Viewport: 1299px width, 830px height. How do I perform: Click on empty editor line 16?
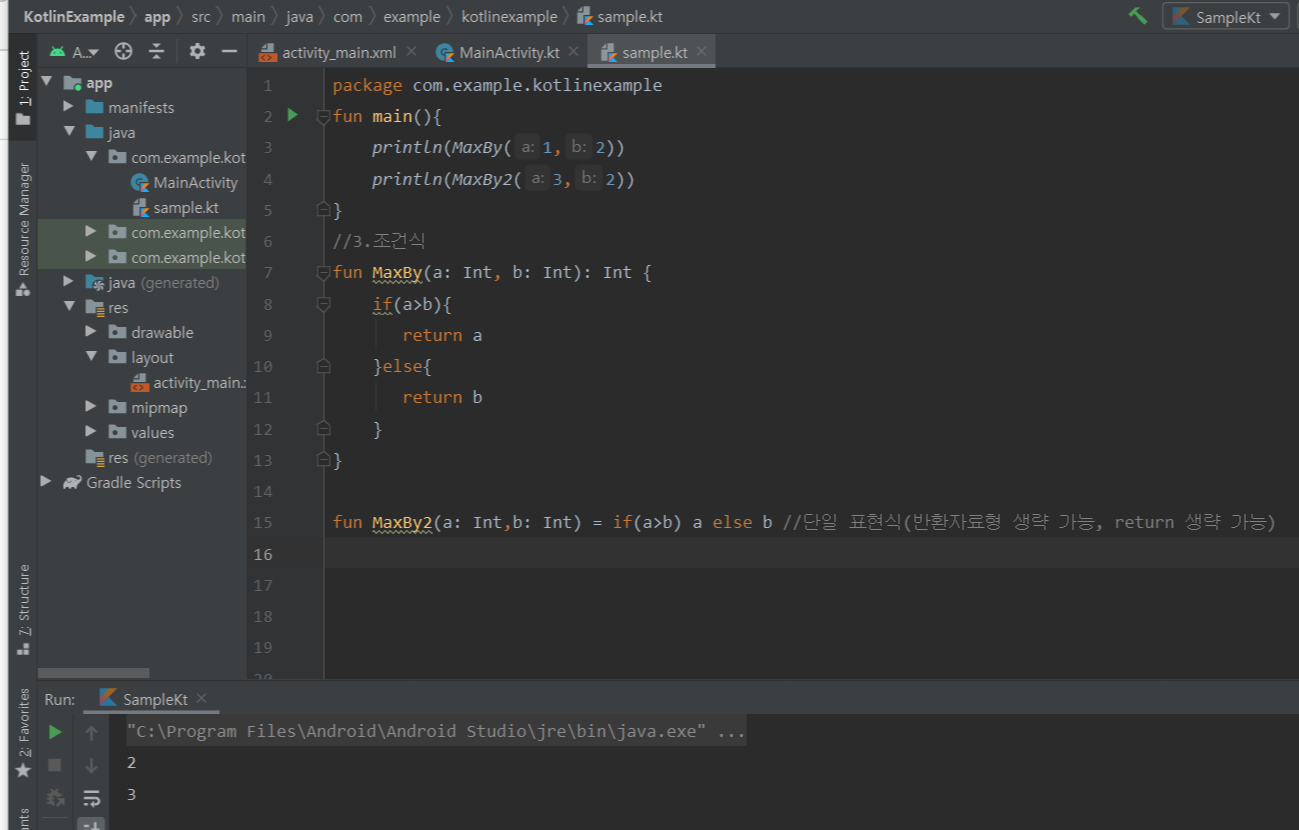coord(811,554)
